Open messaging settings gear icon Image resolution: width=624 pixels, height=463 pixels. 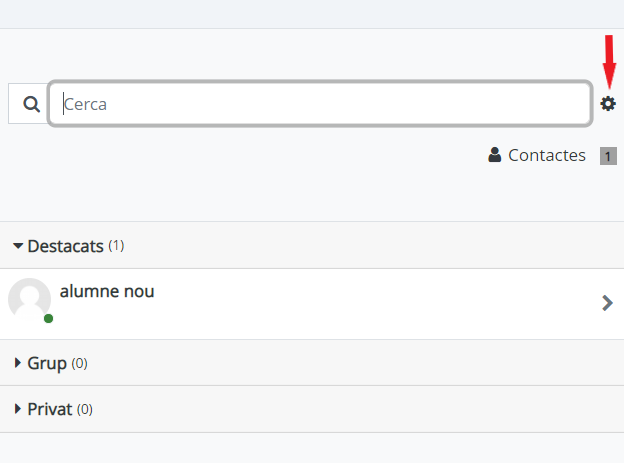pos(608,104)
